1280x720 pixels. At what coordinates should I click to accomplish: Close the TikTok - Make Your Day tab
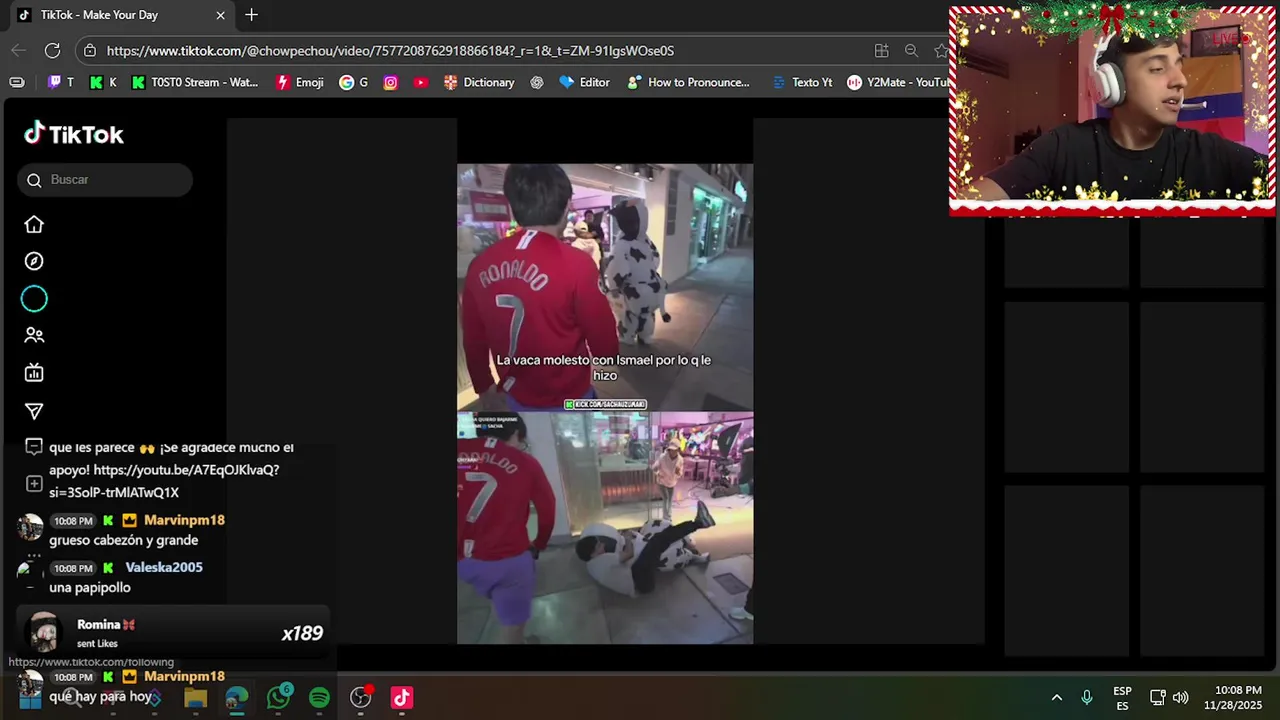pos(220,15)
